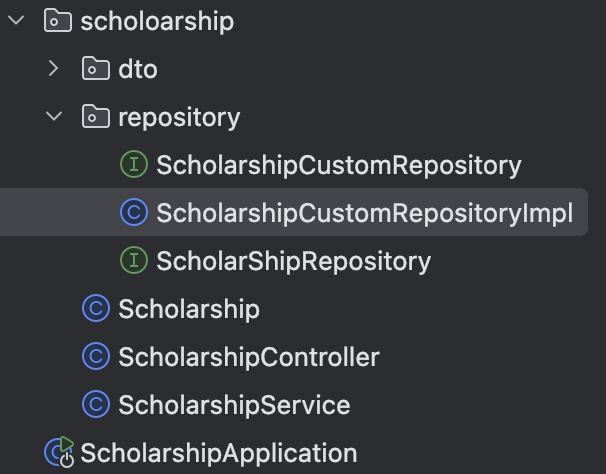Image resolution: width=606 pixels, height=474 pixels.
Task: Click ScholarshipCustomRepository green interface icon
Action: pyautogui.click(x=134, y=164)
